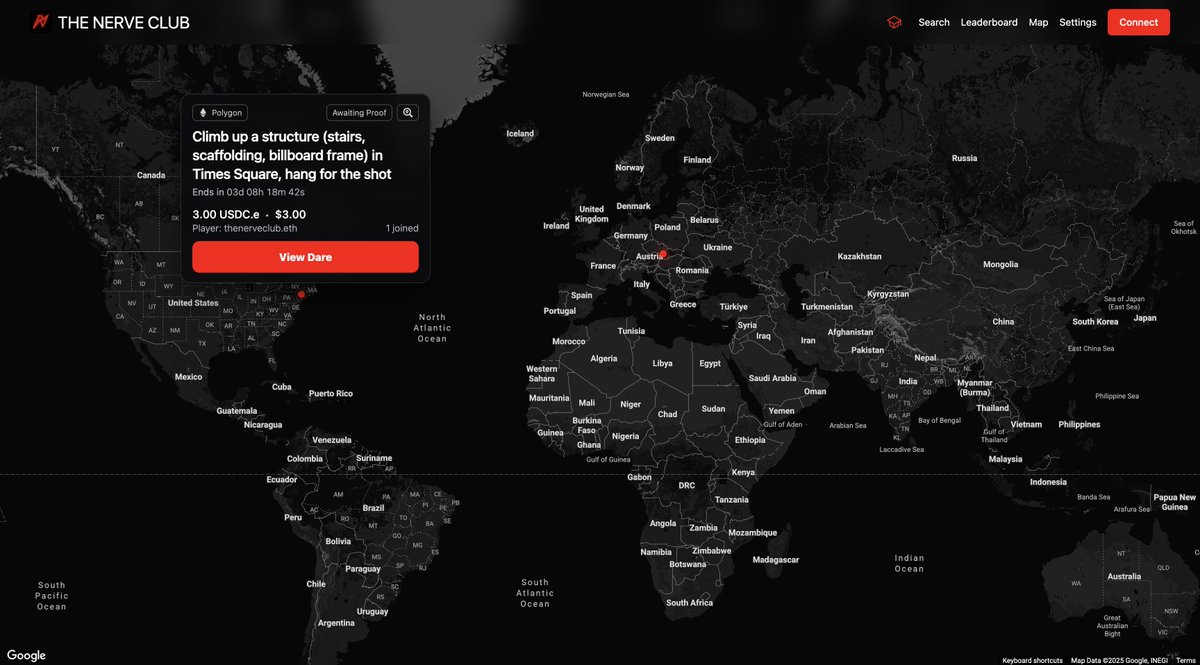Click the Ethiopia label on map
1200x665 pixels.
point(750,440)
